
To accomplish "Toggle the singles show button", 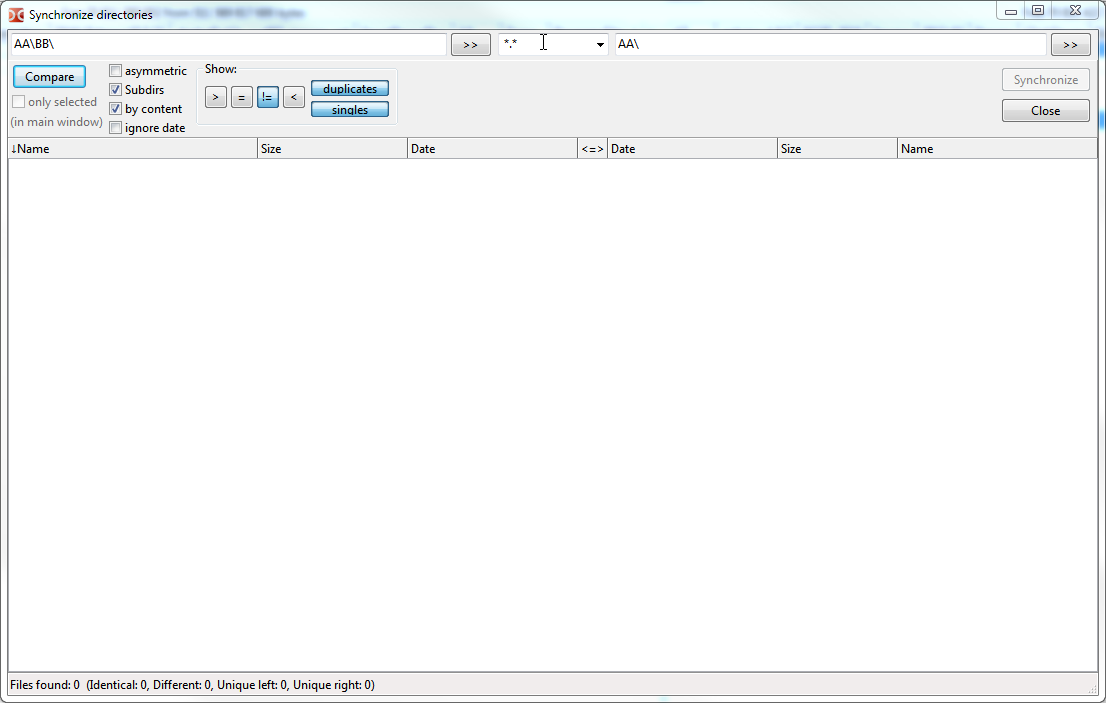I will pyautogui.click(x=350, y=110).
